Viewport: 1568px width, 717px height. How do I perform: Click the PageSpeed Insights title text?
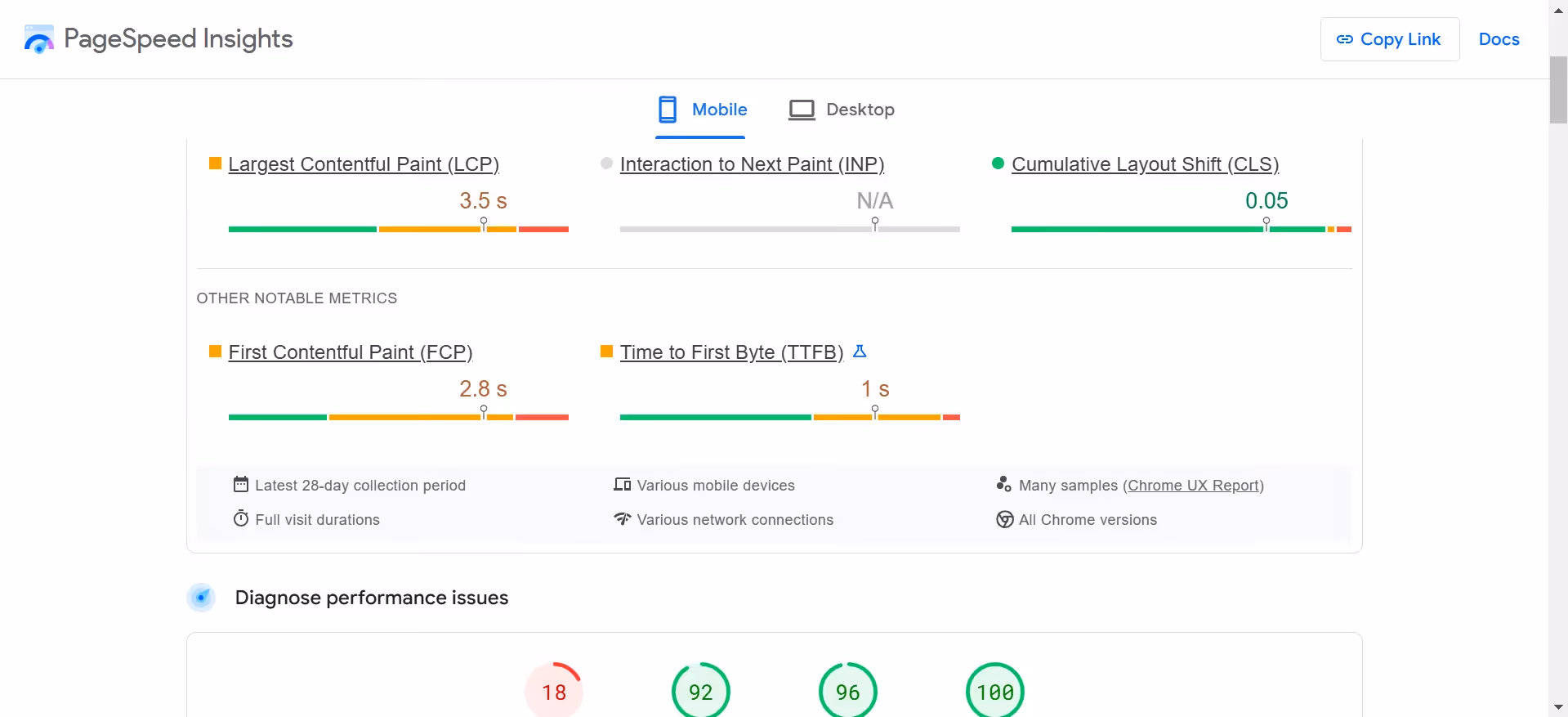pos(178,38)
